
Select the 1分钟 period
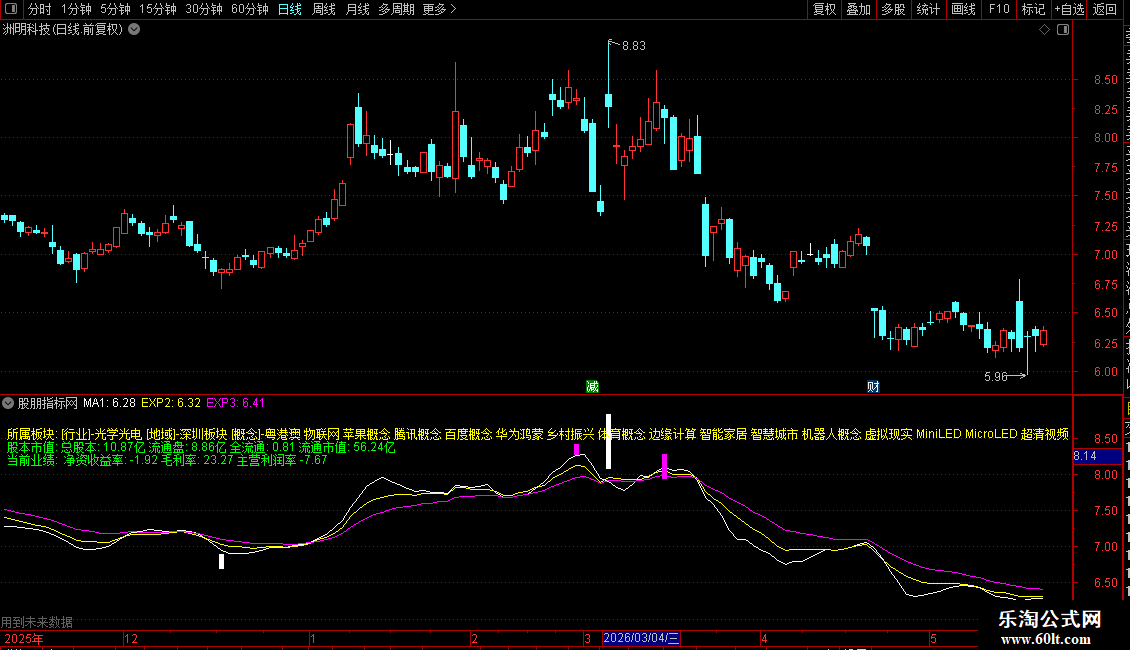point(76,9)
